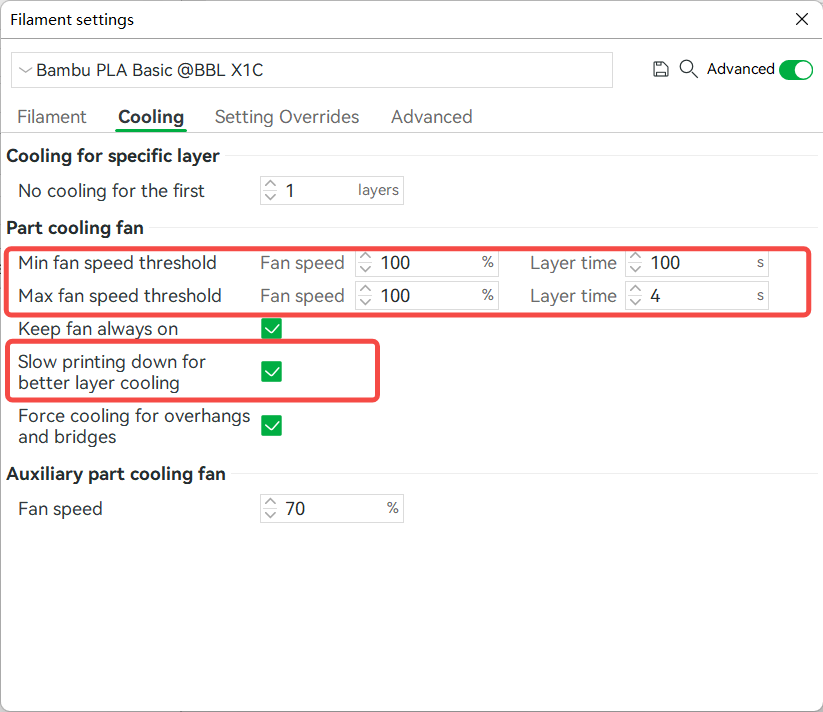Viewport: 823px width, 712px height.
Task: Open the settings search
Action: click(x=688, y=70)
